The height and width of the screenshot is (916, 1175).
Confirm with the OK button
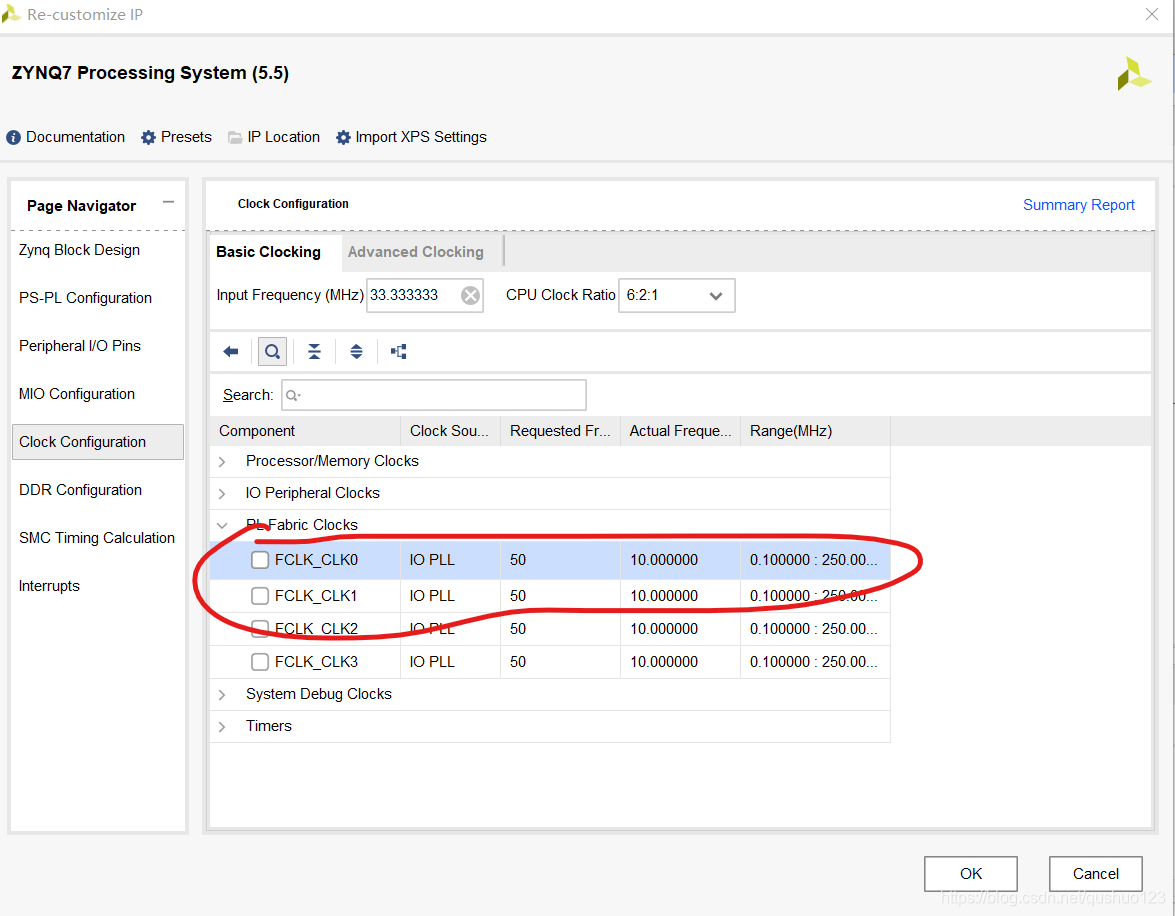[x=970, y=873]
